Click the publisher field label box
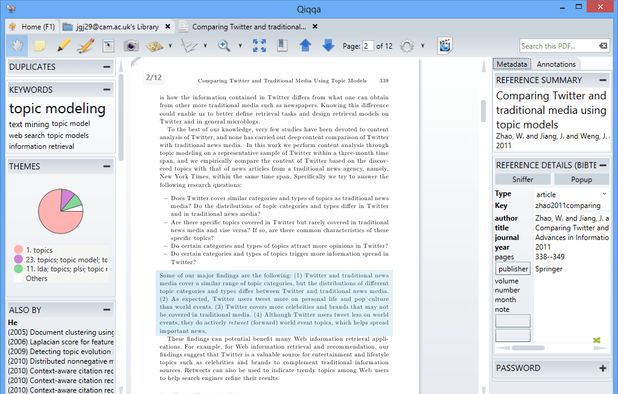This screenshot has height=394, width=618. (513, 269)
